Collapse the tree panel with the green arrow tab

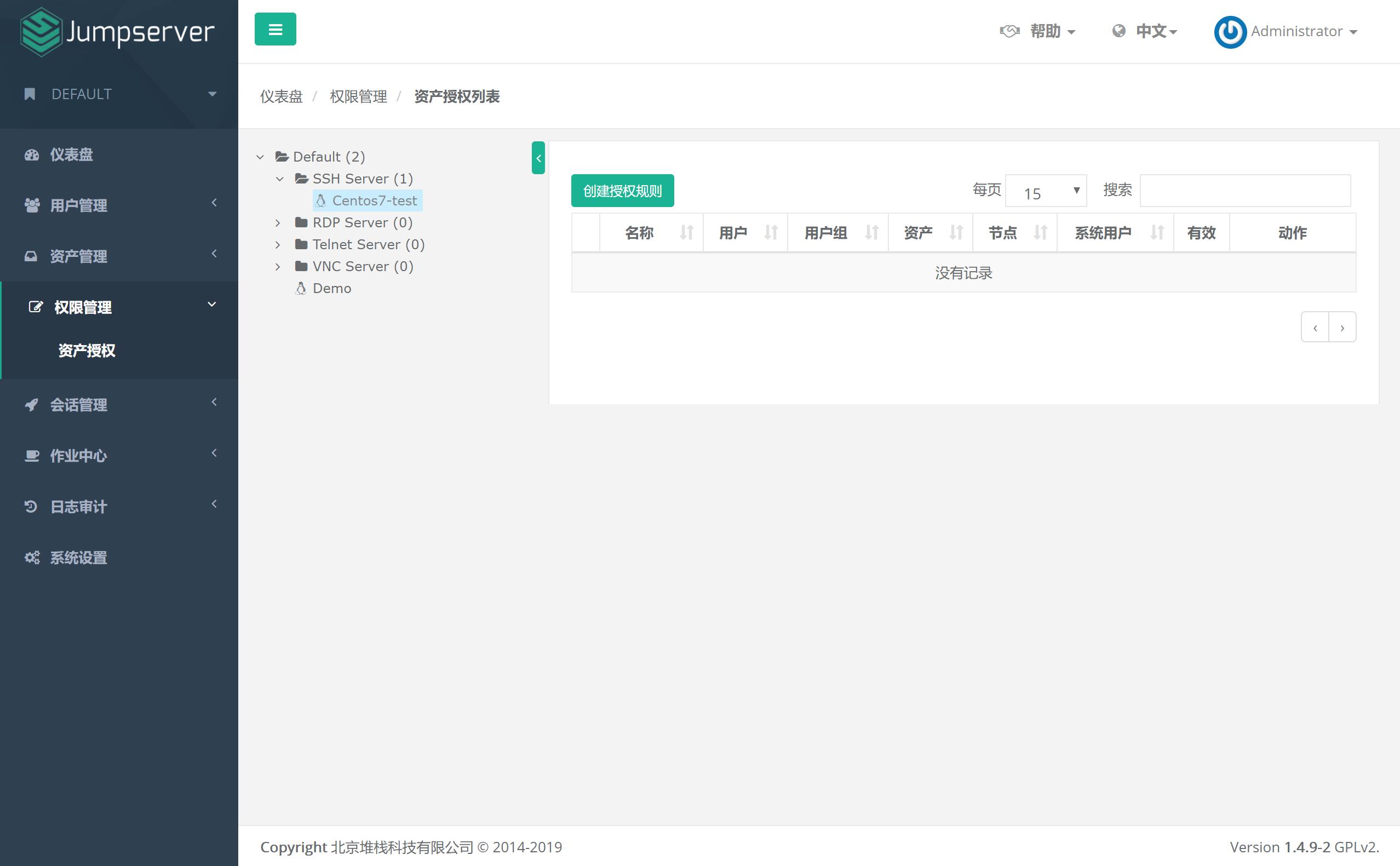coord(538,158)
